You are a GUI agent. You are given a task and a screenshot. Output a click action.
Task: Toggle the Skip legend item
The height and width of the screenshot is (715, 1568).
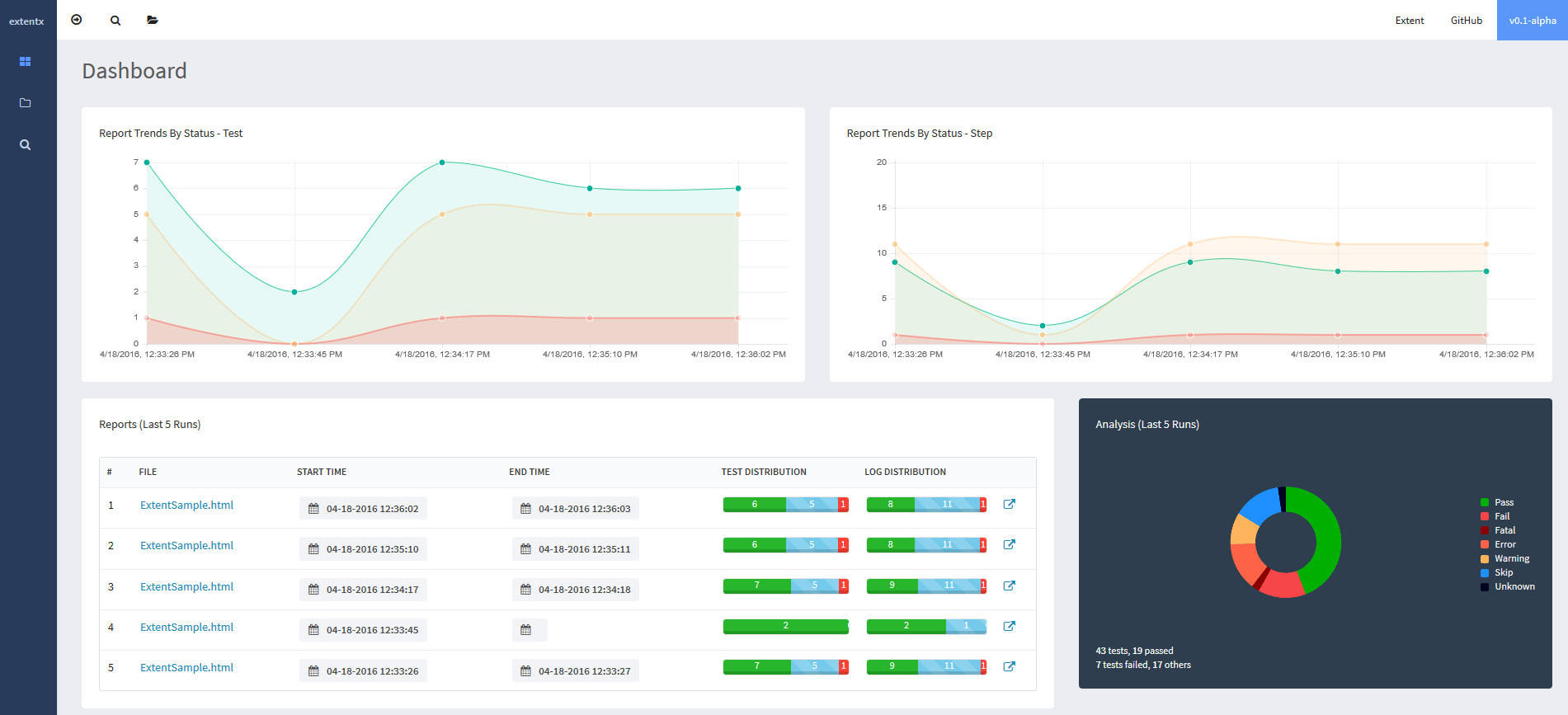pos(1503,572)
